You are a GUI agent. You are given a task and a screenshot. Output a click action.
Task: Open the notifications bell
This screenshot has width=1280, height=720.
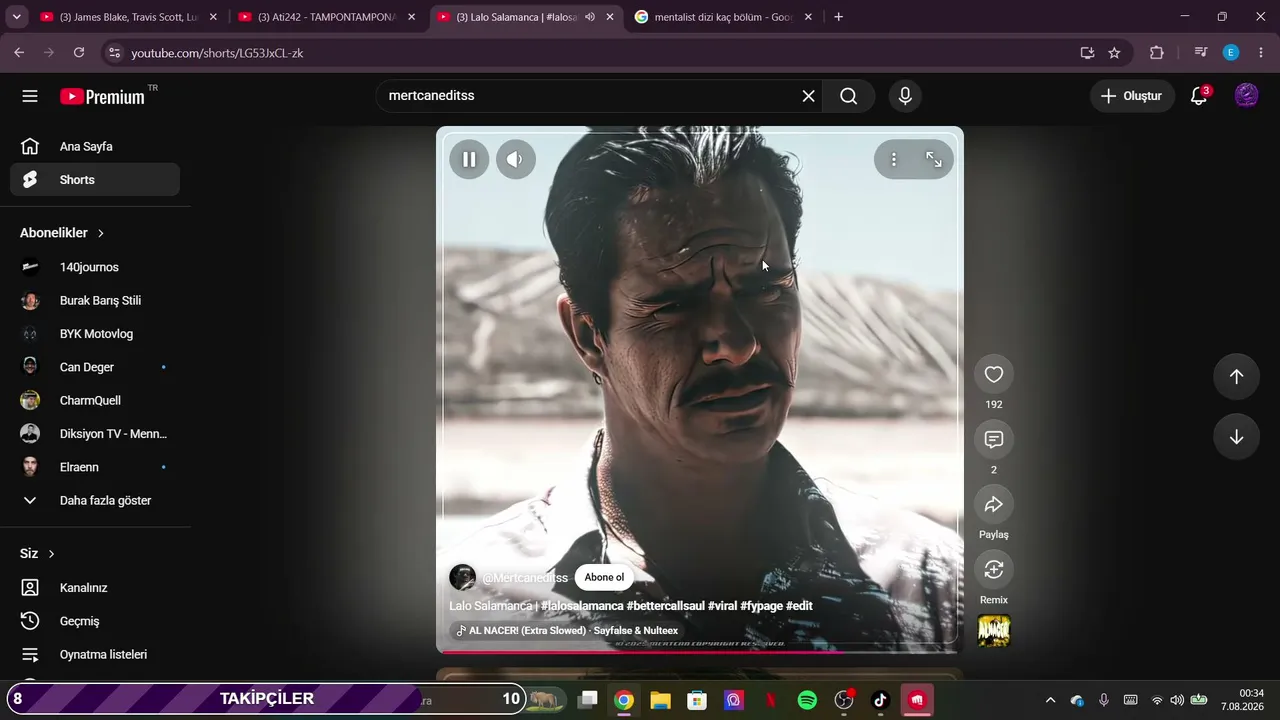coord(1199,96)
